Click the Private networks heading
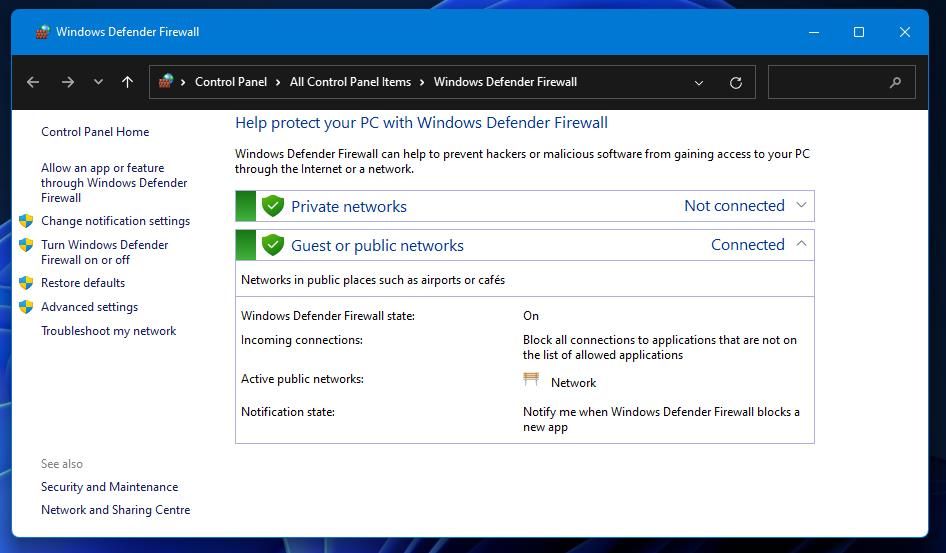Screen dimensions: 946x553 pyautogui.click(x=349, y=206)
